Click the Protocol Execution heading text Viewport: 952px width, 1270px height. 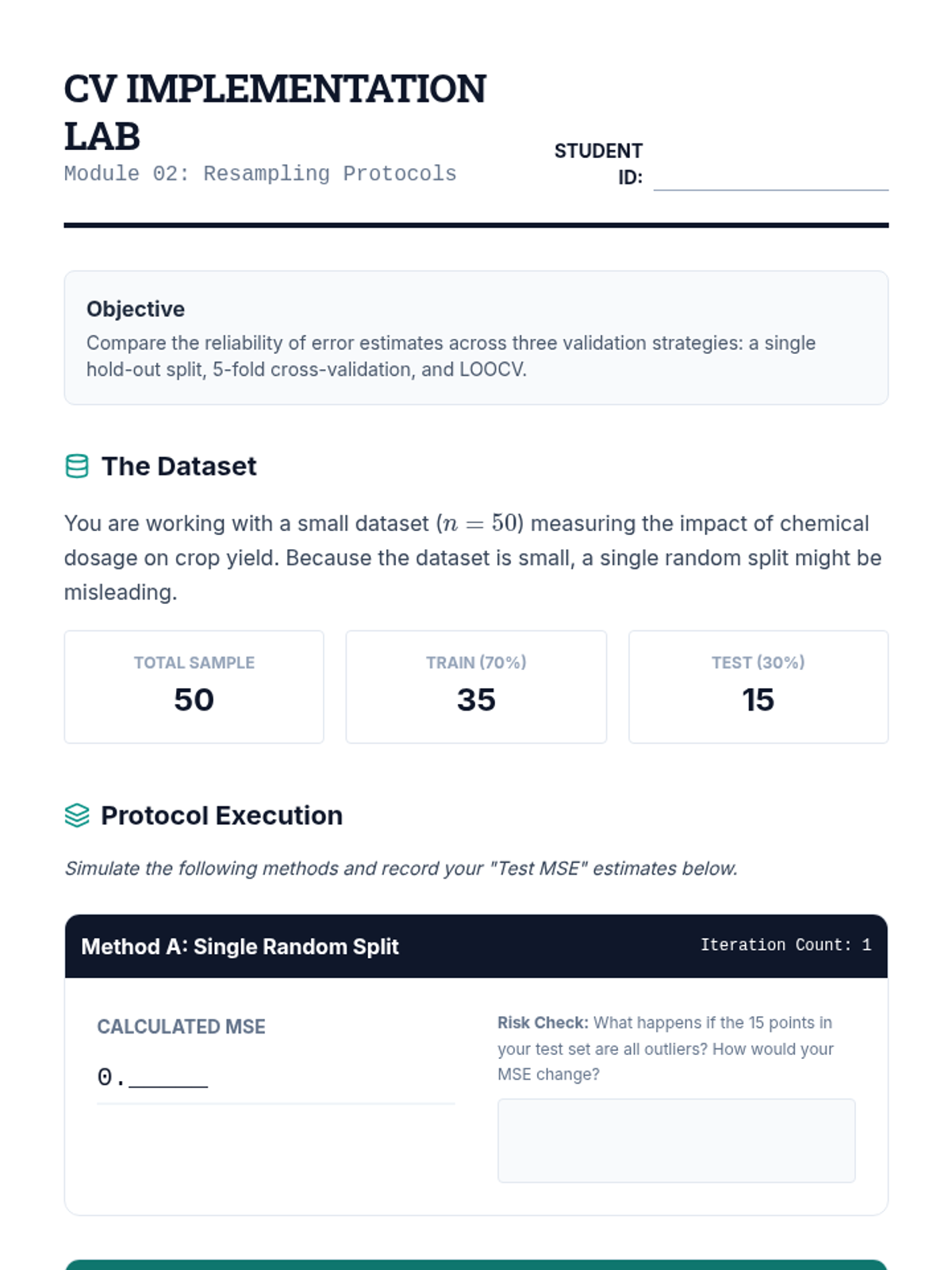[221, 815]
